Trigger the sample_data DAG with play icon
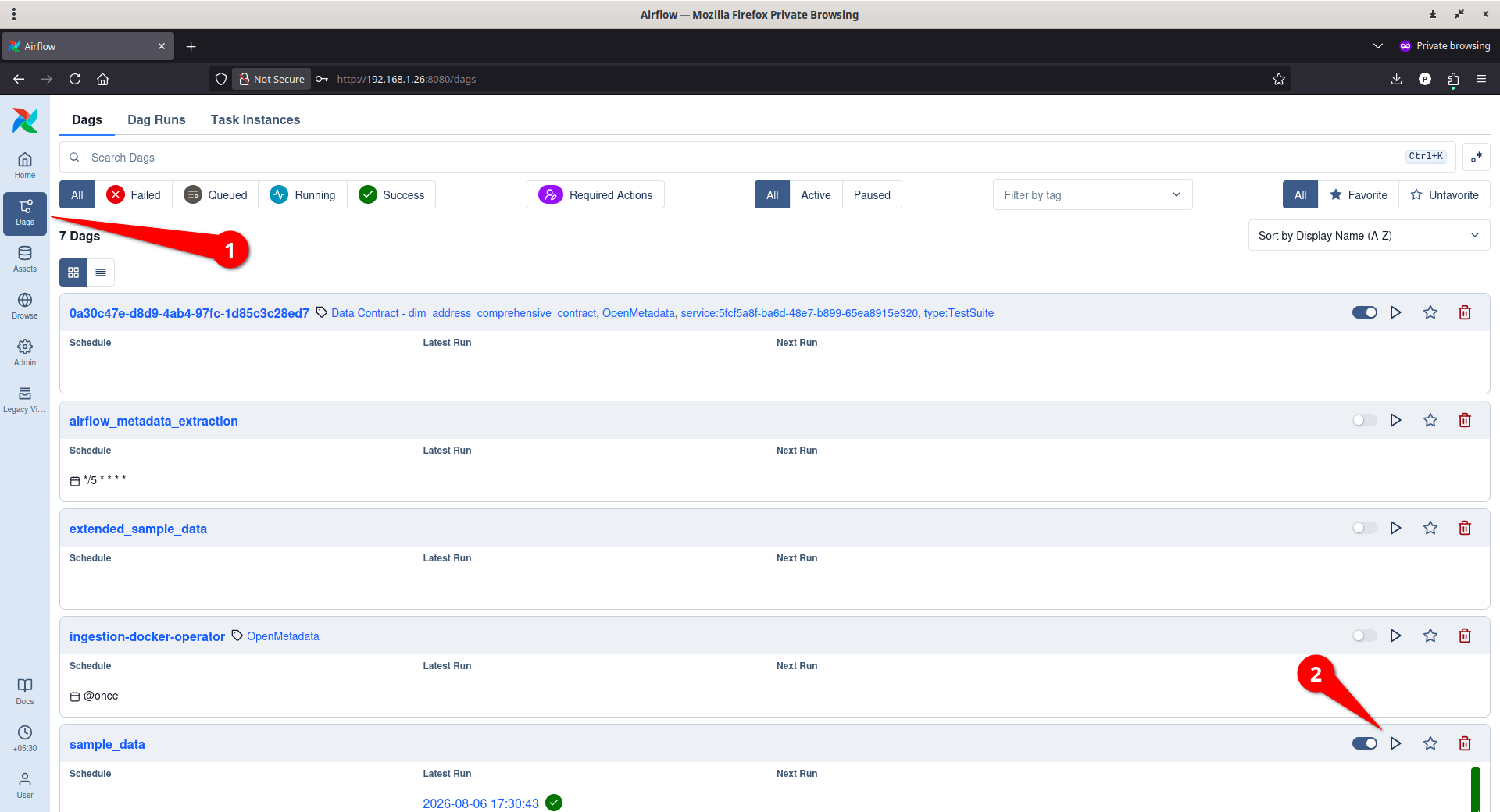 coord(1395,743)
